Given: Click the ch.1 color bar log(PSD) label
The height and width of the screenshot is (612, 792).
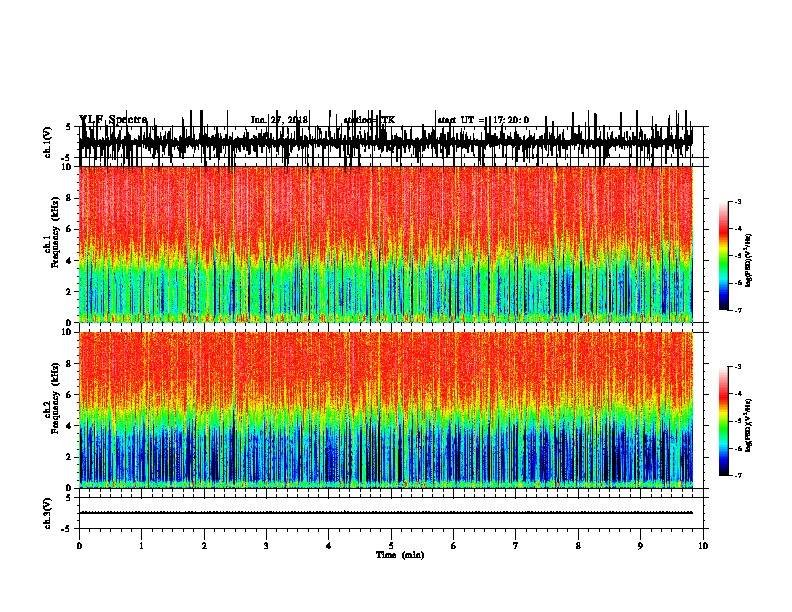Looking at the screenshot, I should pyautogui.click(x=749, y=260).
